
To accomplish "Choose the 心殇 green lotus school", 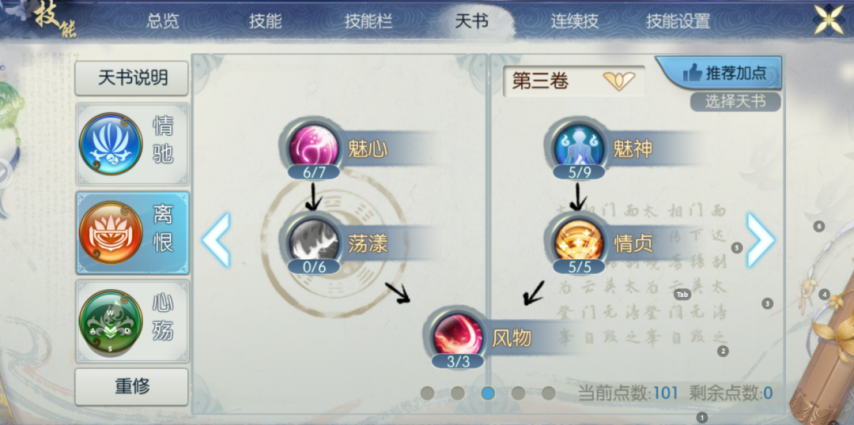I will click(x=132, y=321).
